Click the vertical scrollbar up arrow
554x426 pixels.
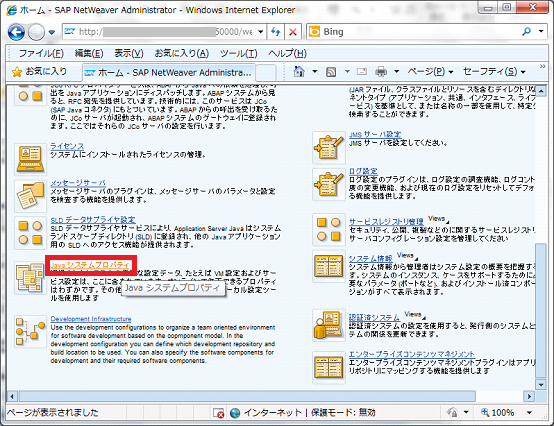[541, 91]
